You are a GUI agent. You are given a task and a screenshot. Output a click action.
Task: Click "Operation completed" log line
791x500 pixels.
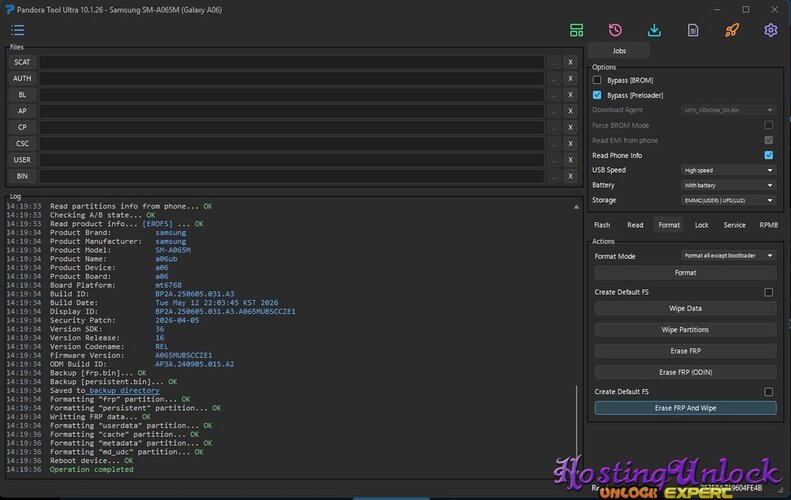coord(91,470)
